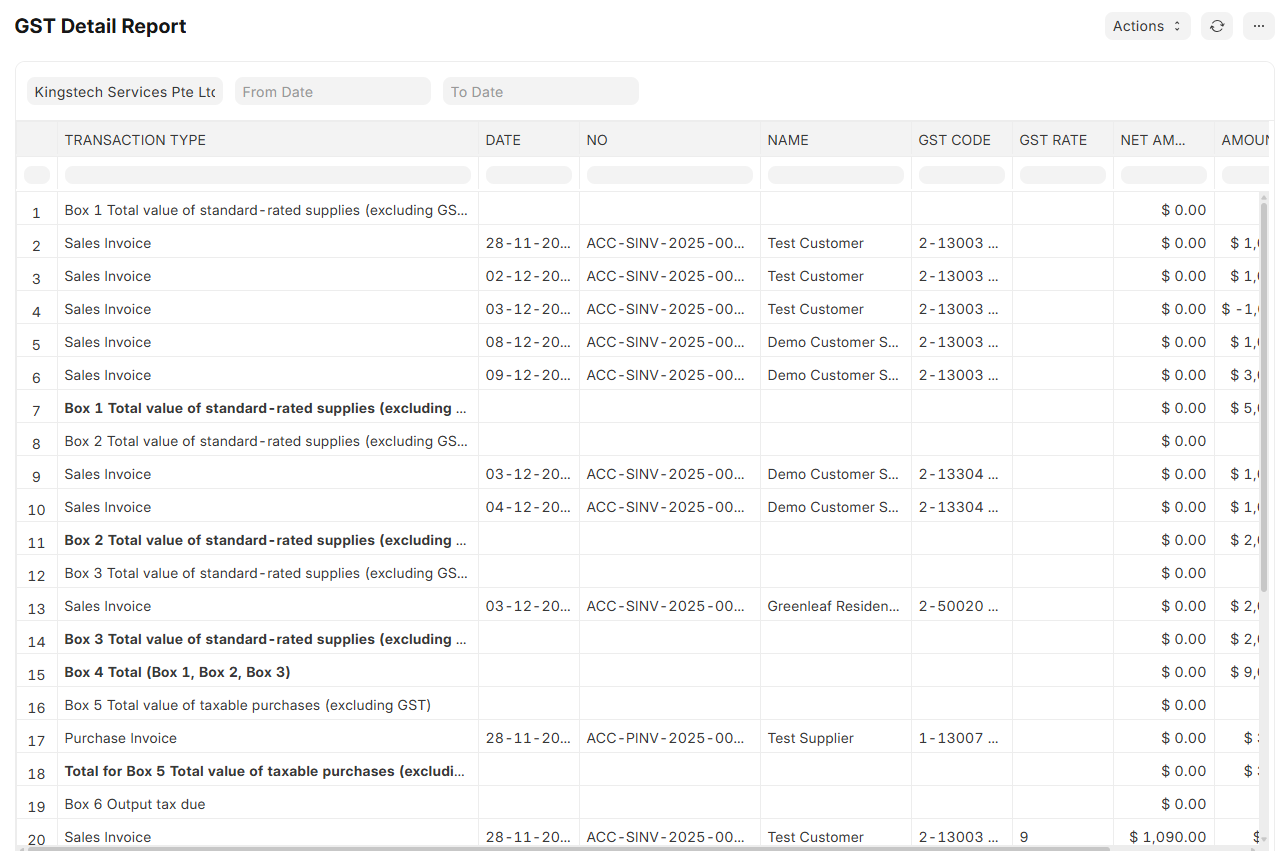Open the three-dots more options menu
The width and height of the screenshot is (1283, 851).
point(1258,26)
